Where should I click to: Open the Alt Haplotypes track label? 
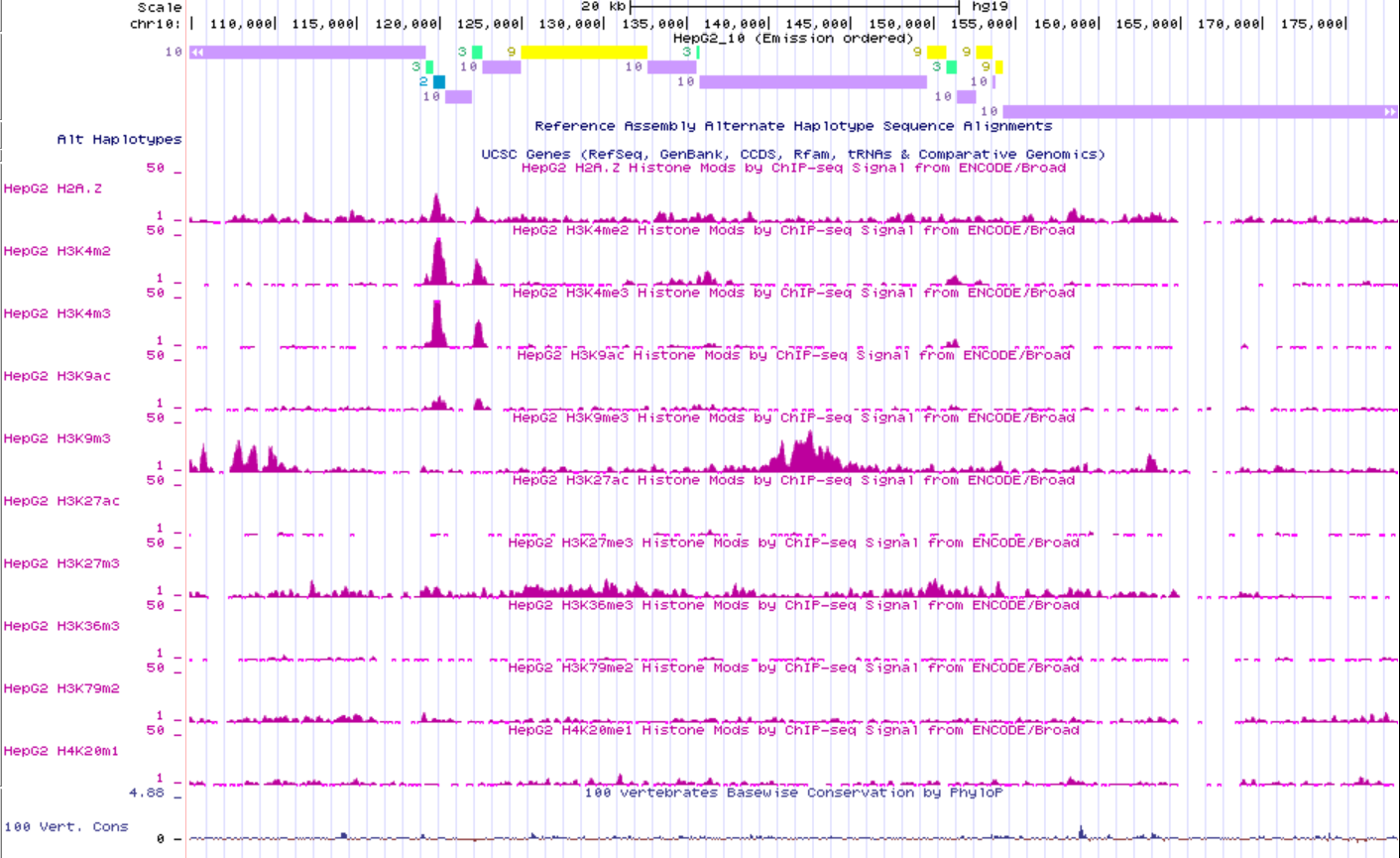120,140
